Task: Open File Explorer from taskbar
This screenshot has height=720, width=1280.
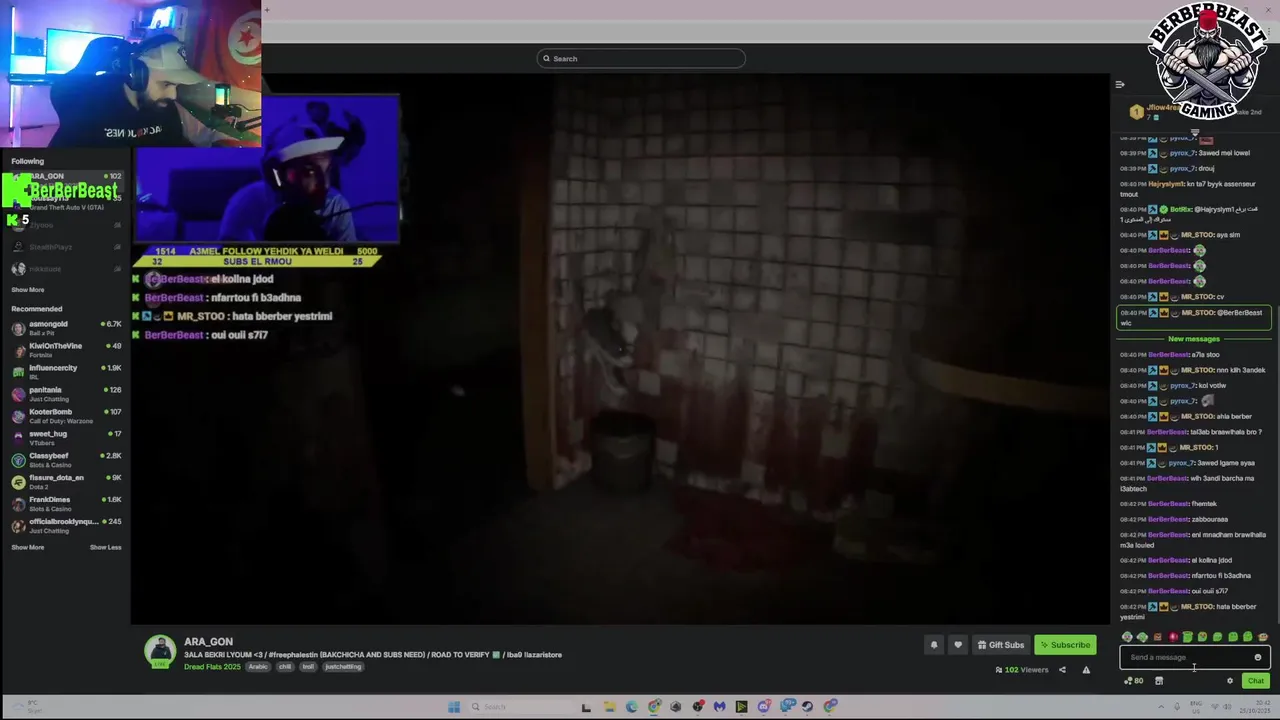Action: click(609, 707)
